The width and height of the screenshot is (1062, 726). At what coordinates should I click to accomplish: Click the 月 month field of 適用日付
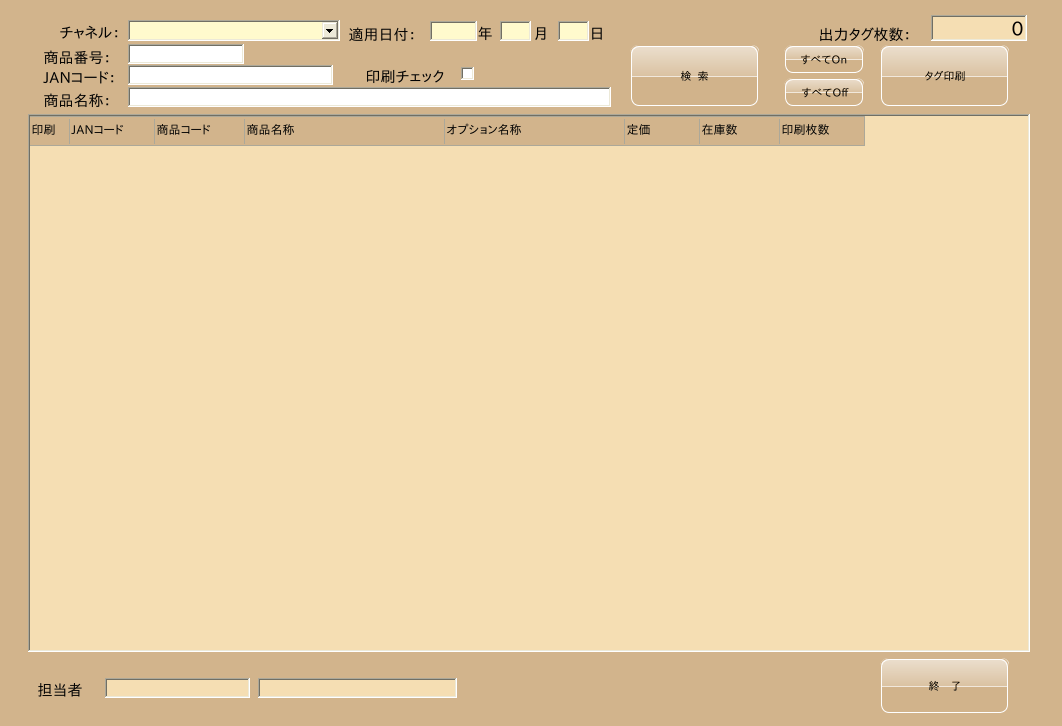coord(515,32)
